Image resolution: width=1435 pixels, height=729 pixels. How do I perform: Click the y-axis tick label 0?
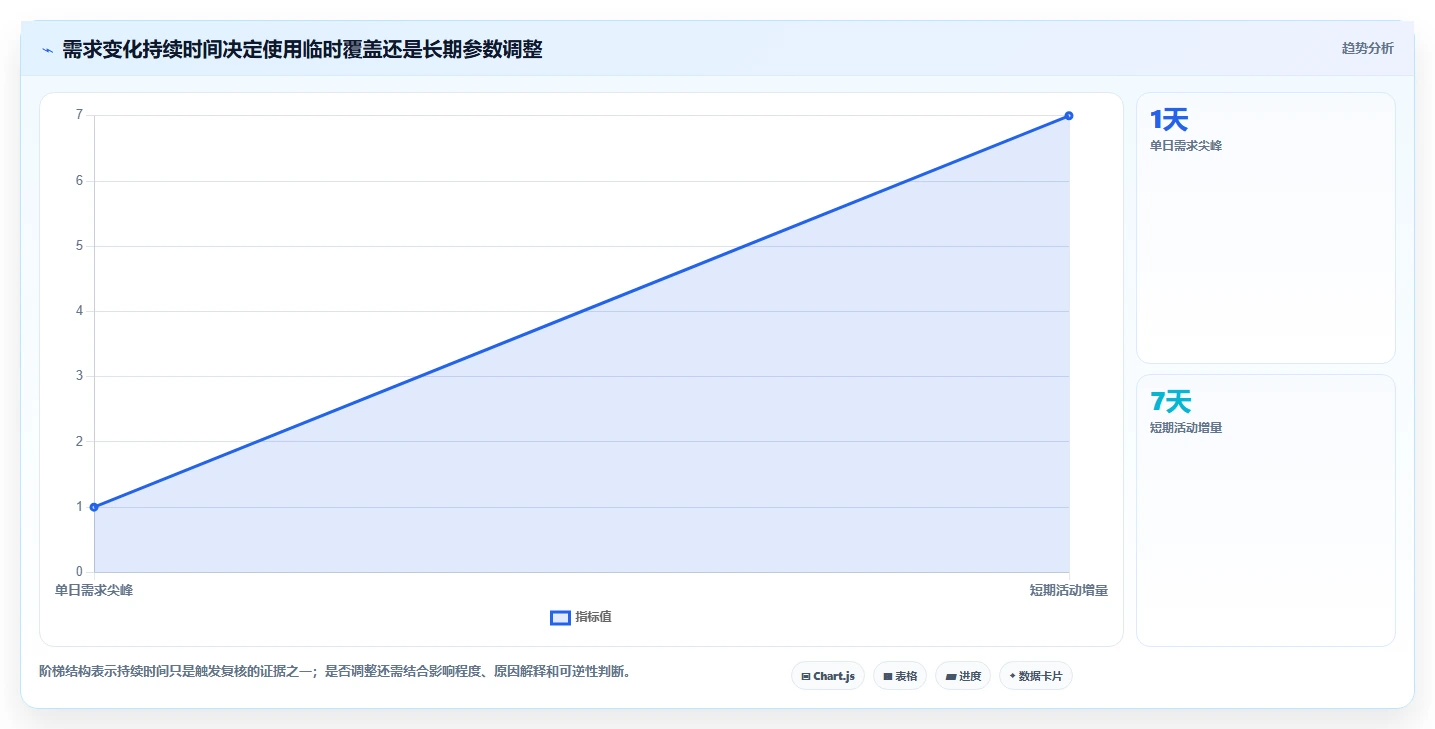[x=78, y=572]
